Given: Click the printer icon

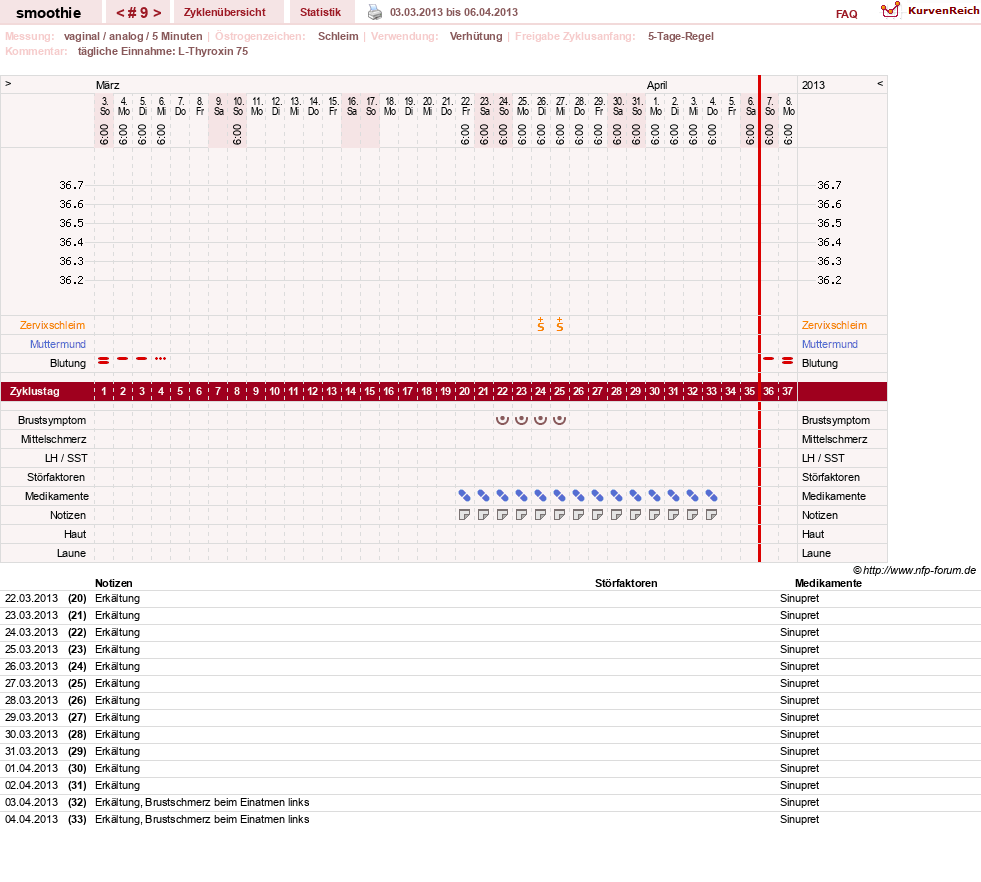Looking at the screenshot, I should (x=374, y=12).
